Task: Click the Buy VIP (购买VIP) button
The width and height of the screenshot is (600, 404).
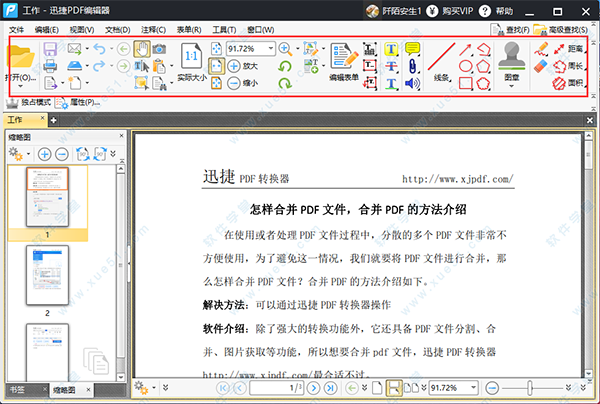Action: click(475, 10)
